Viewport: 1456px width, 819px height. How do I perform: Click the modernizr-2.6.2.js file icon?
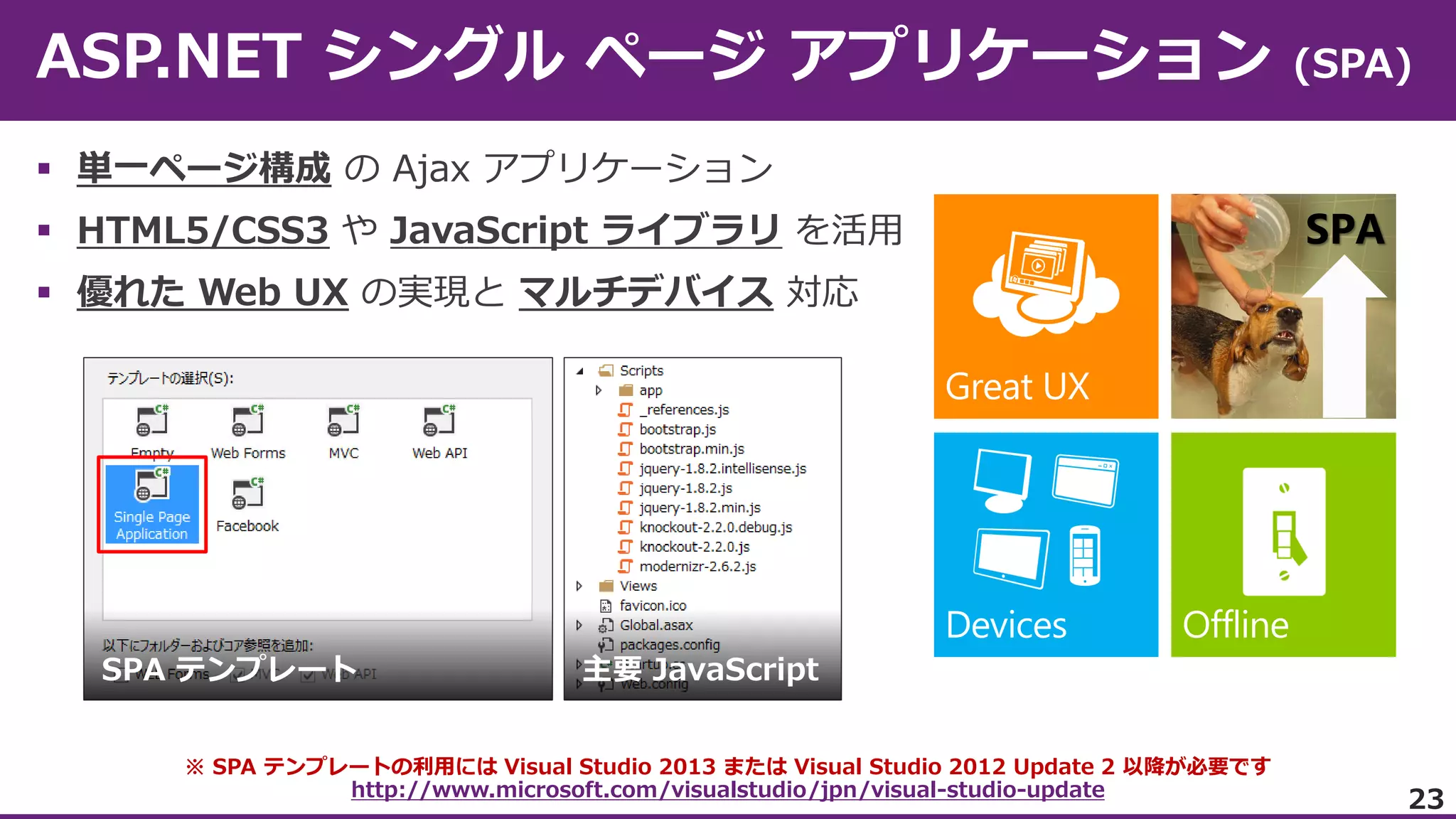(x=625, y=566)
